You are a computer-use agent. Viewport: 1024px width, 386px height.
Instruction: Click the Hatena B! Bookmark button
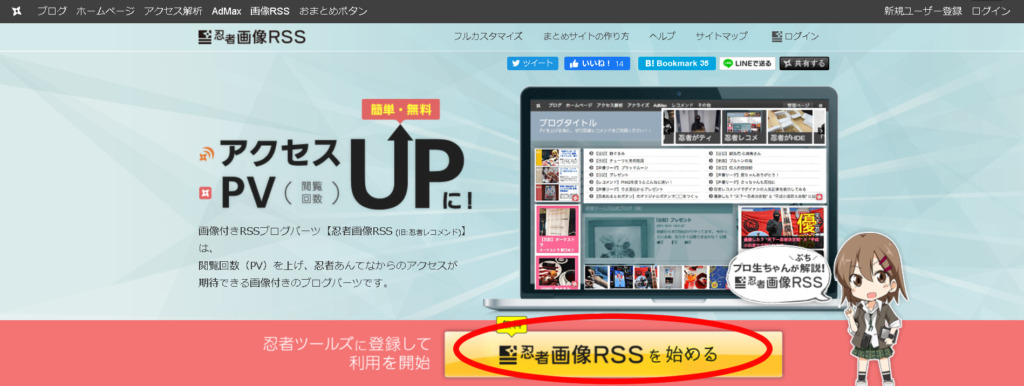click(677, 63)
